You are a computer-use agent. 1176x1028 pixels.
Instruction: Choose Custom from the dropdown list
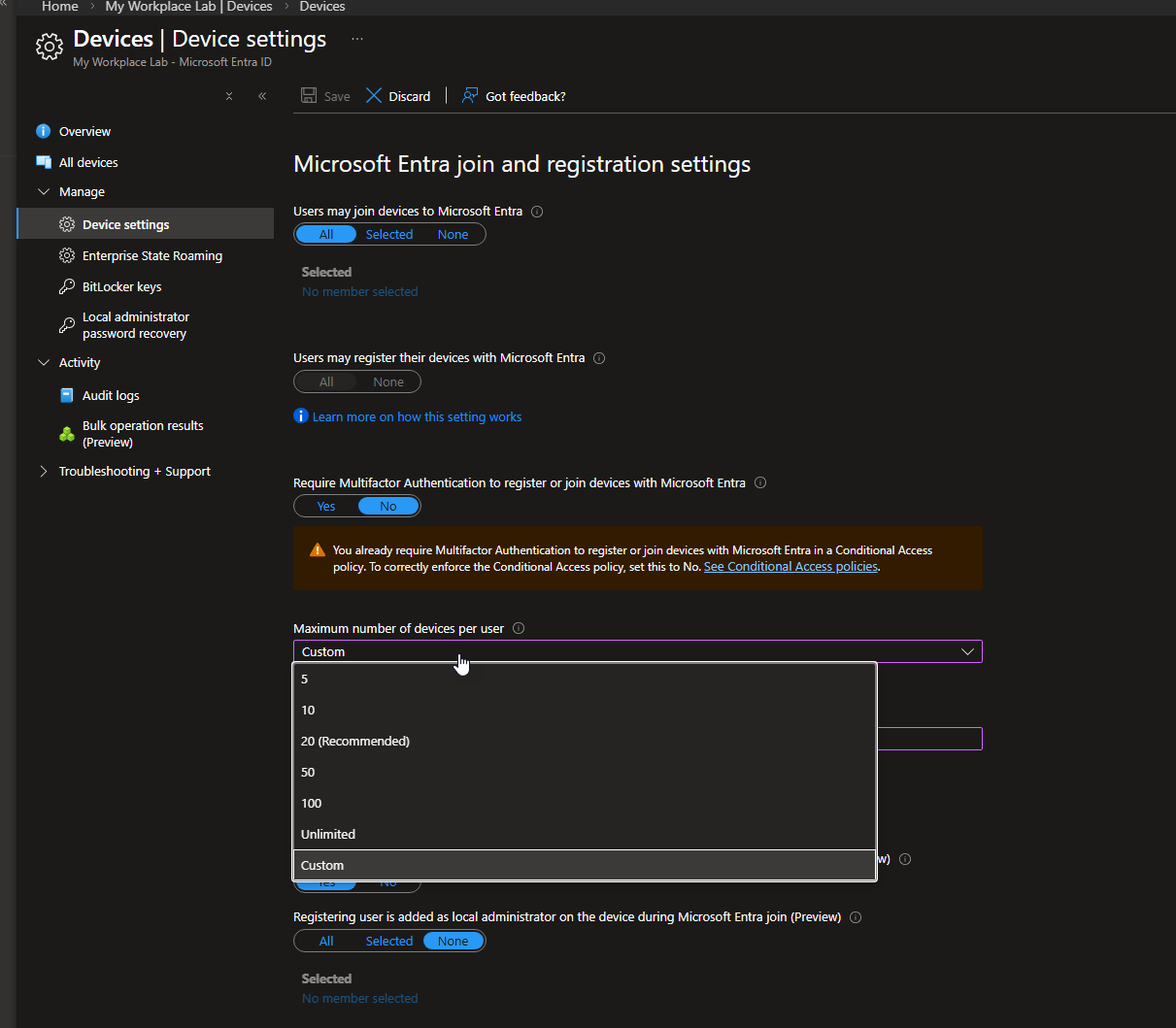(x=585, y=865)
